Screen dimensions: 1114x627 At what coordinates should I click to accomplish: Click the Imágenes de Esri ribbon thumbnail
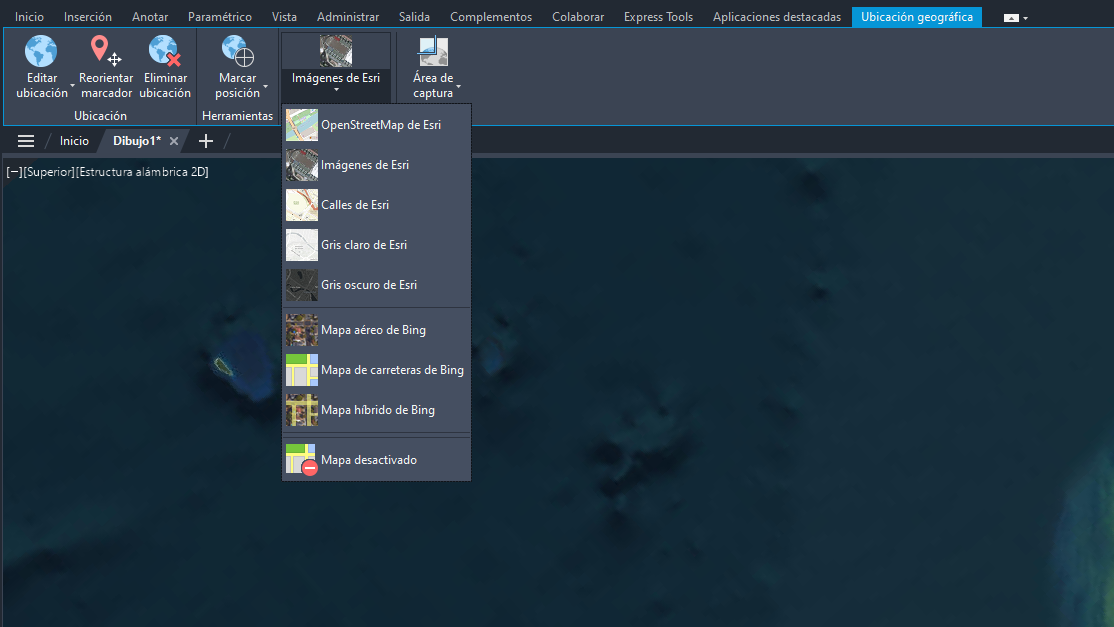pos(336,51)
